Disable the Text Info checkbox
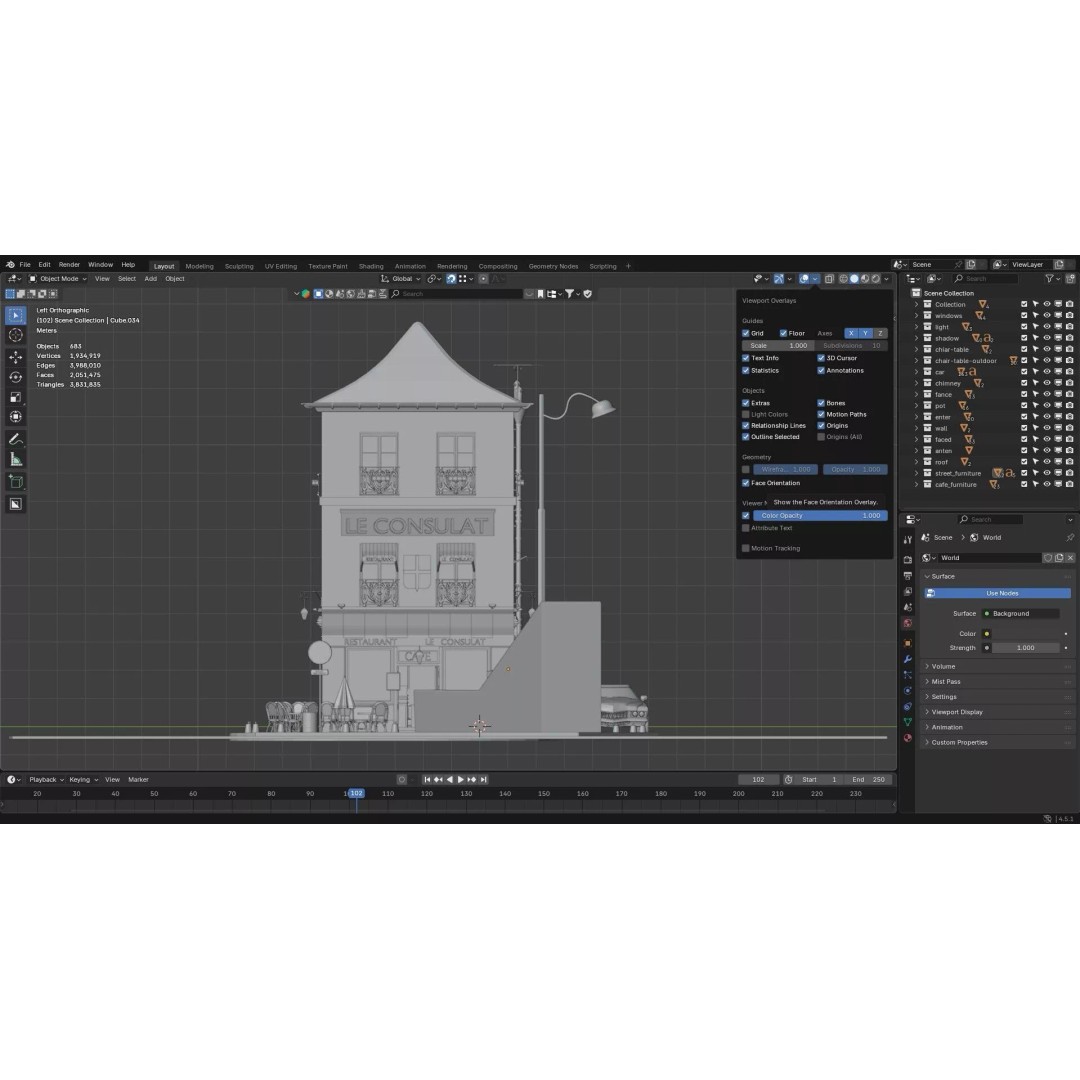The image size is (1080, 1080). 746,358
